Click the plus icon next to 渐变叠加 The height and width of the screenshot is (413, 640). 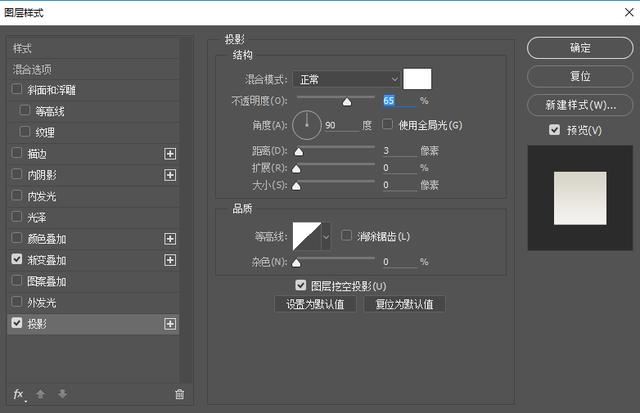tap(170, 260)
